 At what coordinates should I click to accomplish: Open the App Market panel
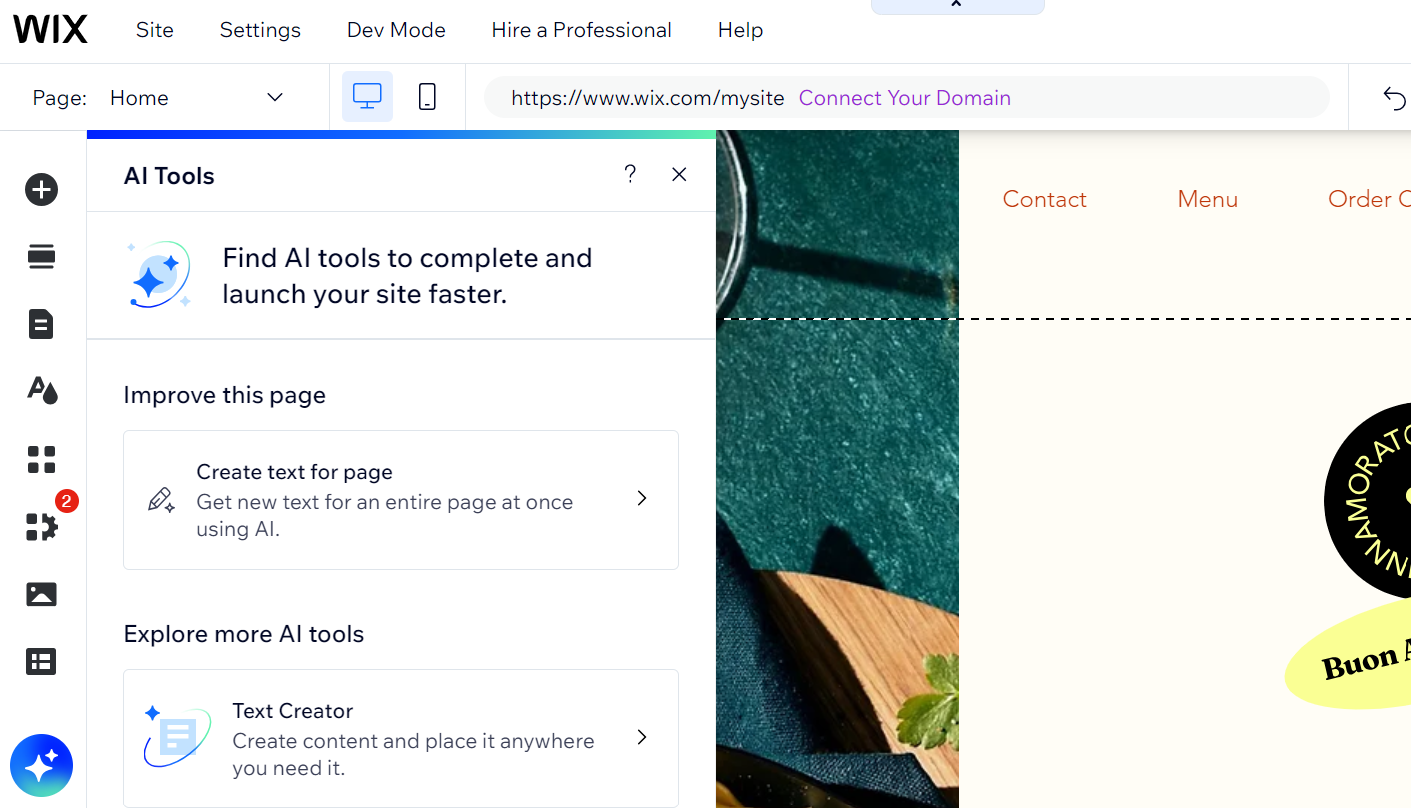[x=41, y=459]
